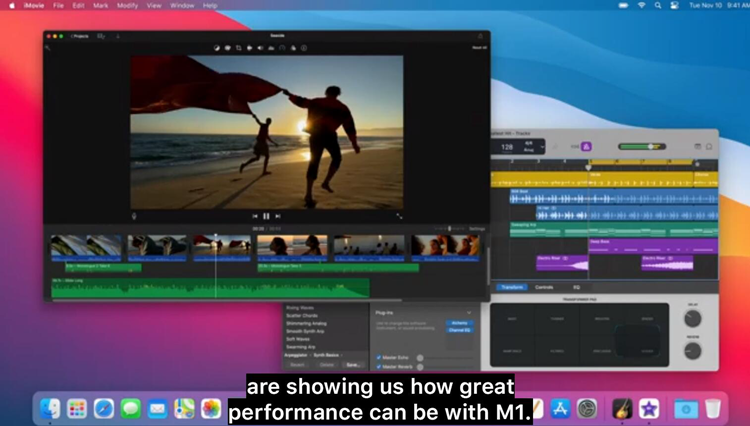The image size is (750, 426).
Task: Open Maps from the Dock
Action: click(184, 409)
